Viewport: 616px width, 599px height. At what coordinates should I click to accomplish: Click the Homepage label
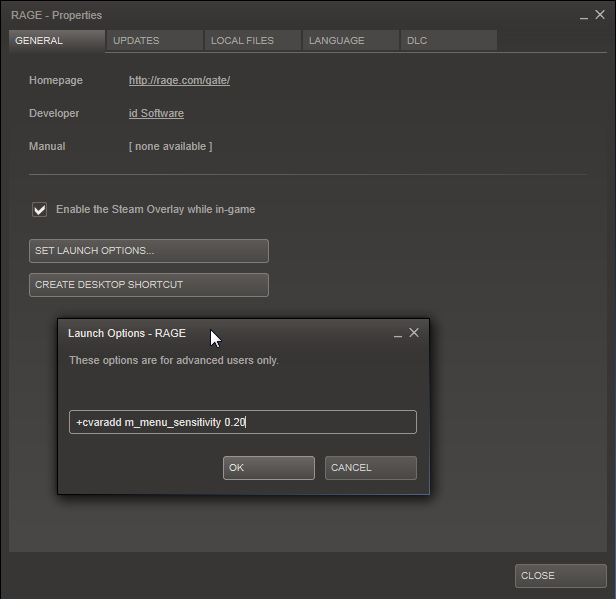coord(56,81)
